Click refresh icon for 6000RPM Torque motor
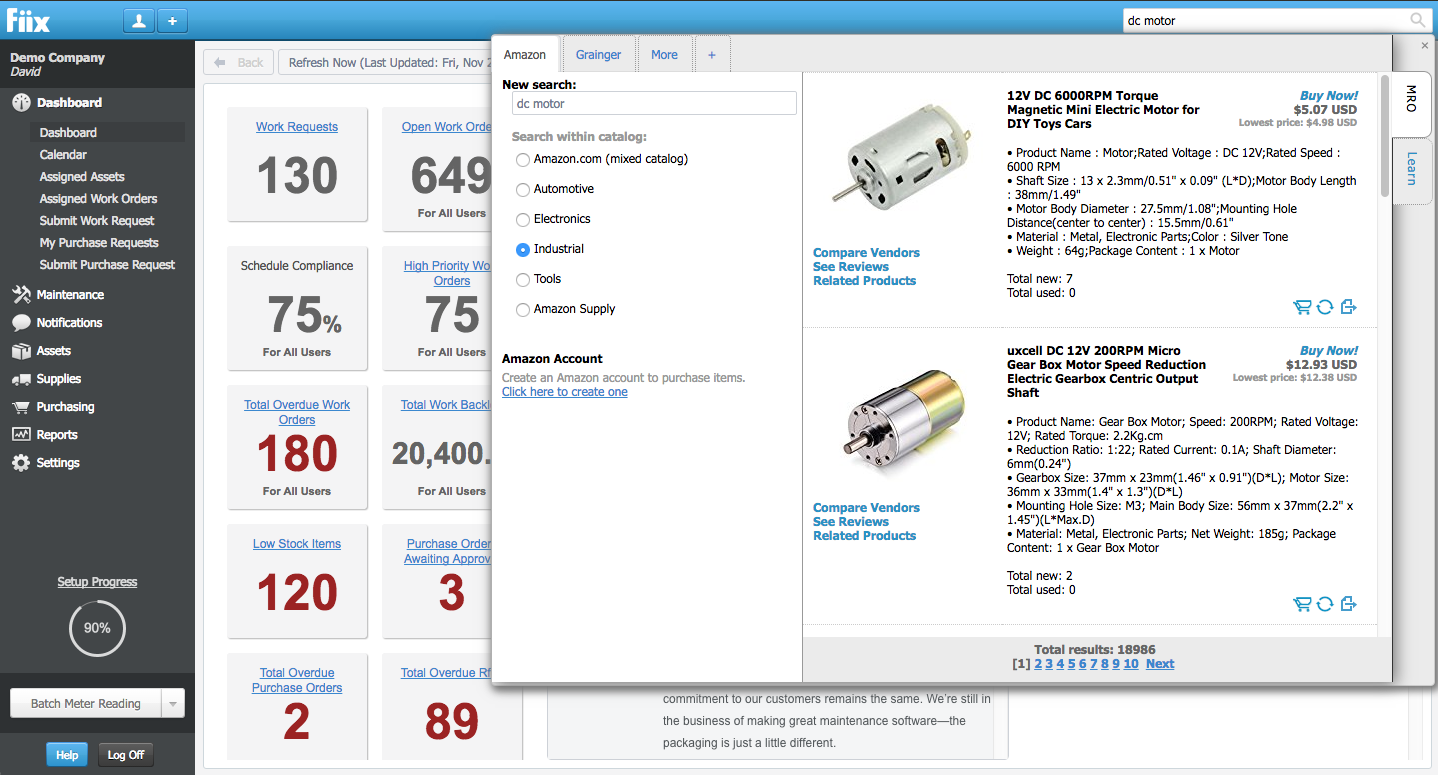The image size is (1438, 775). [x=1325, y=307]
